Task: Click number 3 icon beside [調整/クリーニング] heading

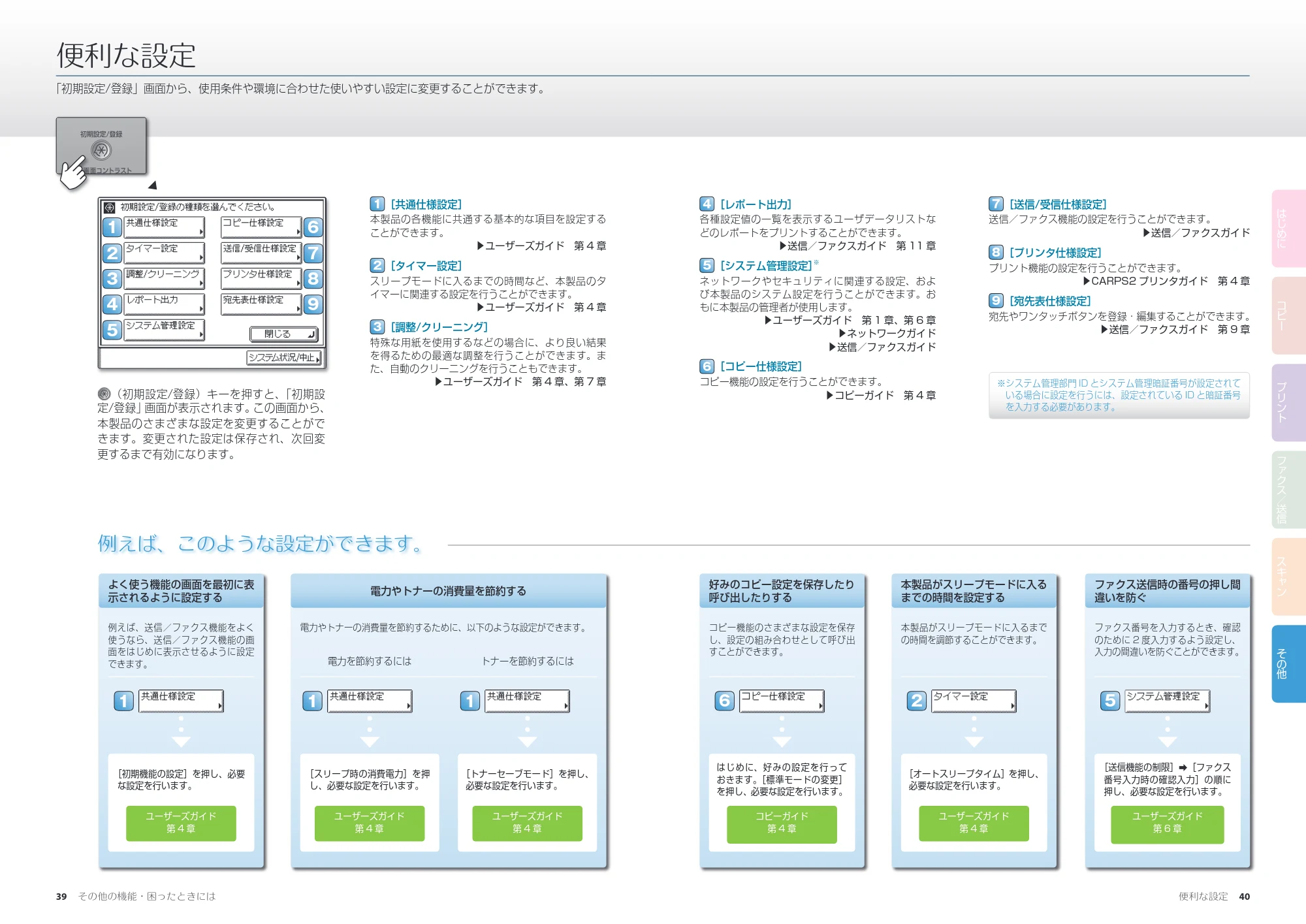Action: coord(377,327)
